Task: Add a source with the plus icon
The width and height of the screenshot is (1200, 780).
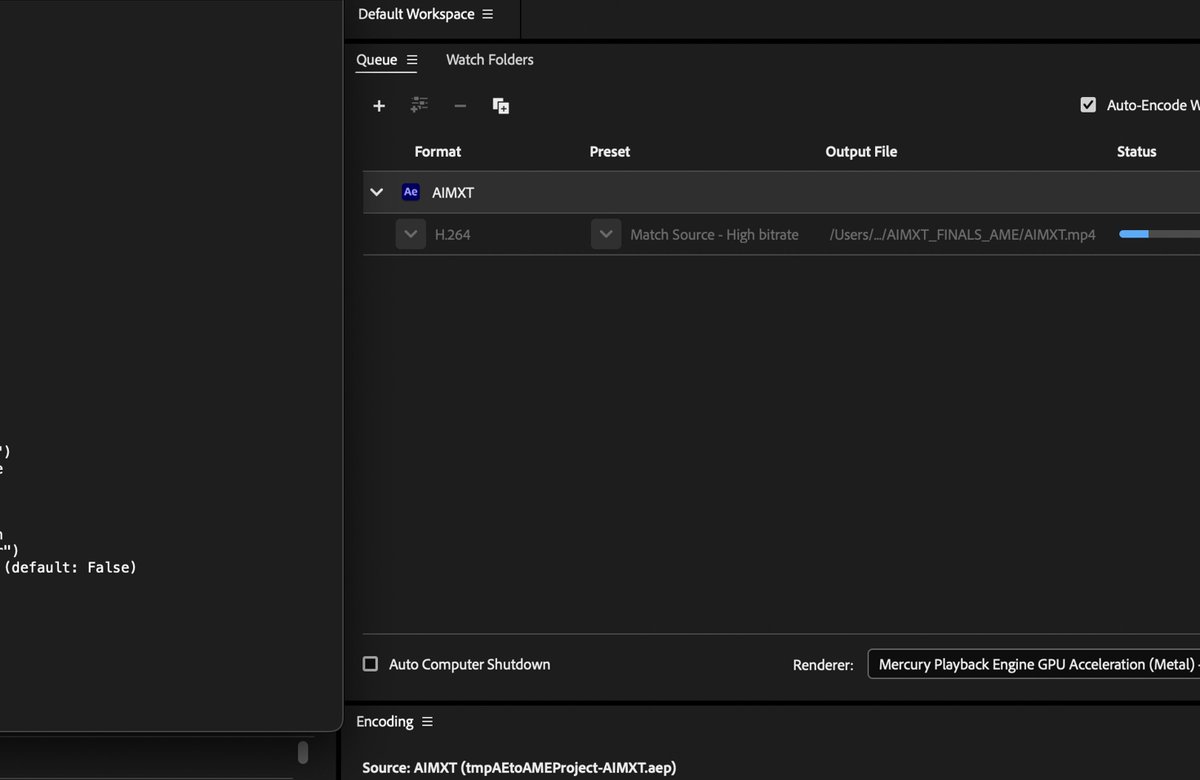Action: [x=379, y=106]
